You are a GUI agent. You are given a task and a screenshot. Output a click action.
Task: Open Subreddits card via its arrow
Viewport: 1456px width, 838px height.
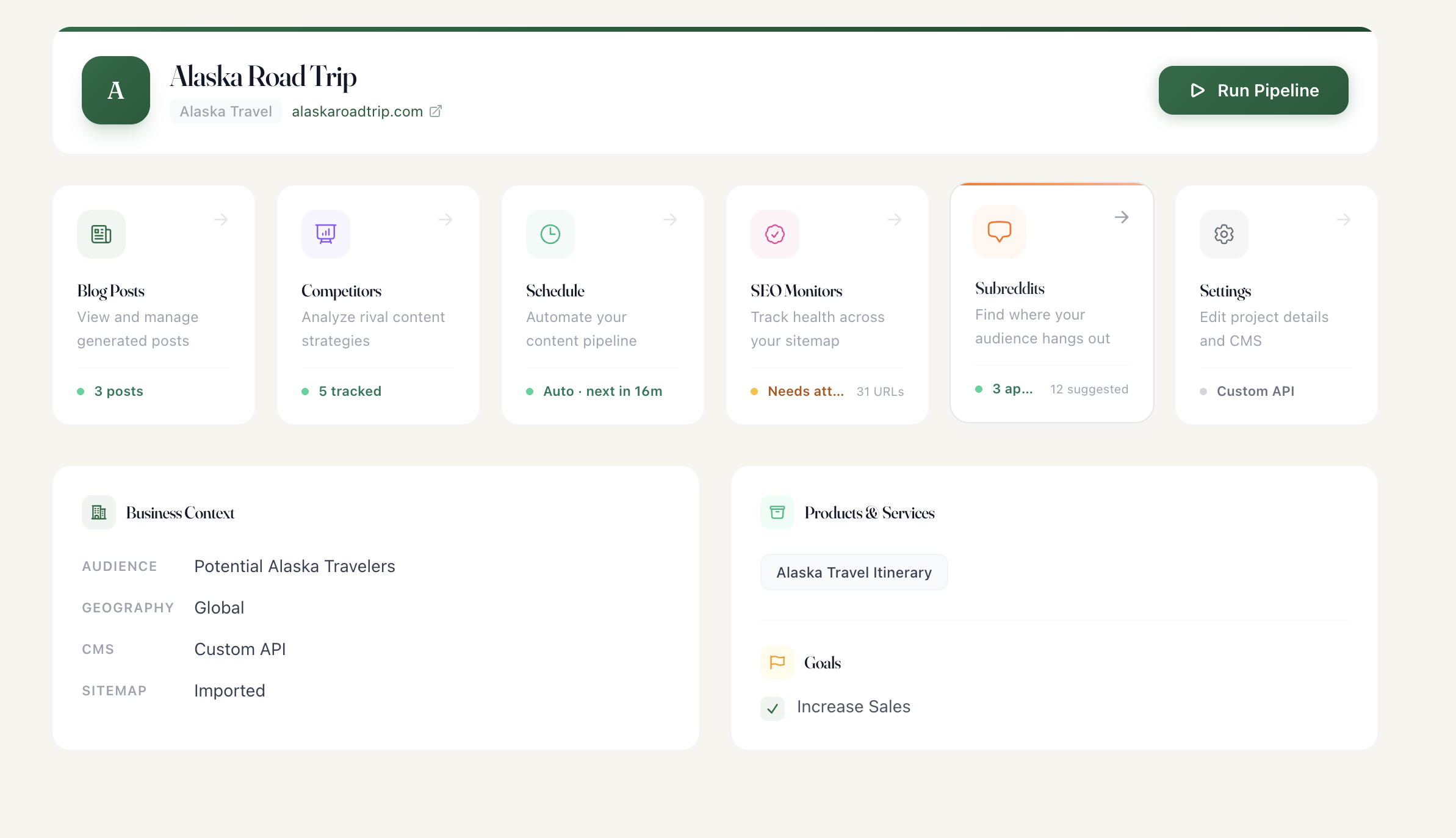point(1122,217)
